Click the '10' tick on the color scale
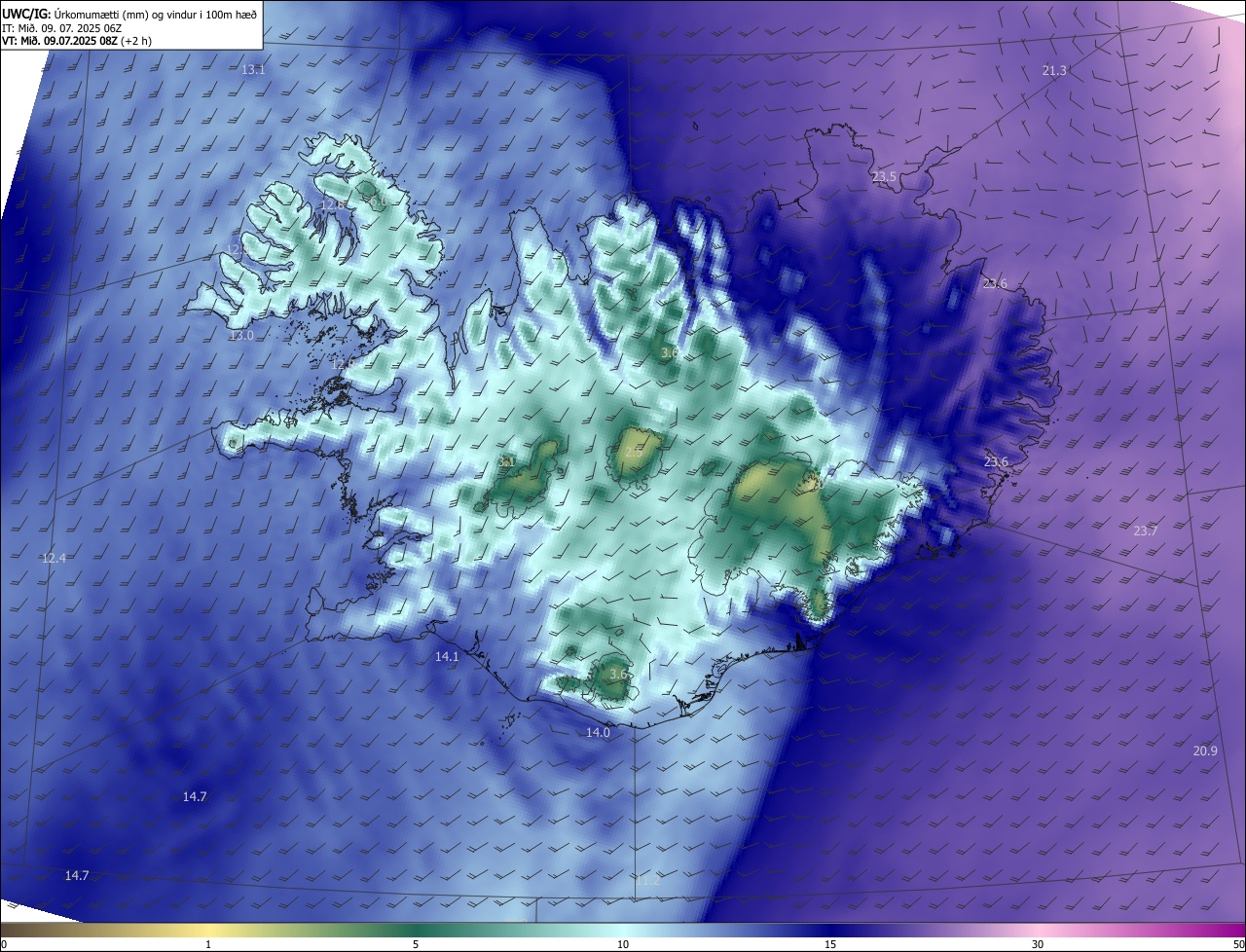 pyautogui.click(x=623, y=944)
